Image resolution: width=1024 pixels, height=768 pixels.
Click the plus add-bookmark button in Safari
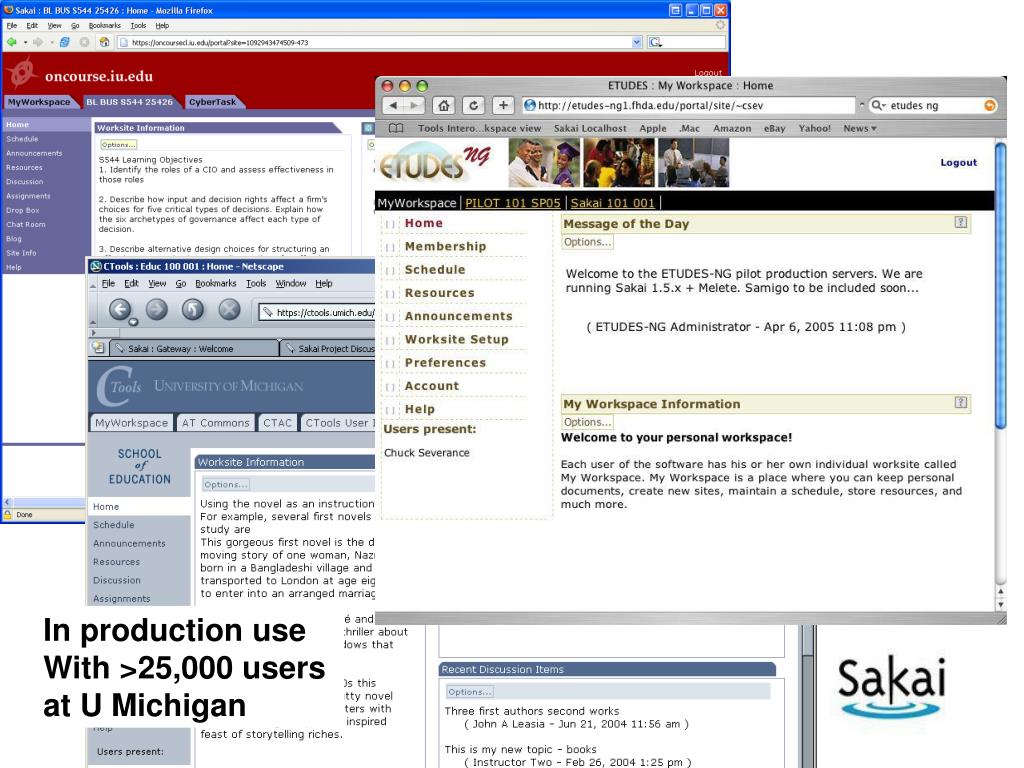[503, 105]
